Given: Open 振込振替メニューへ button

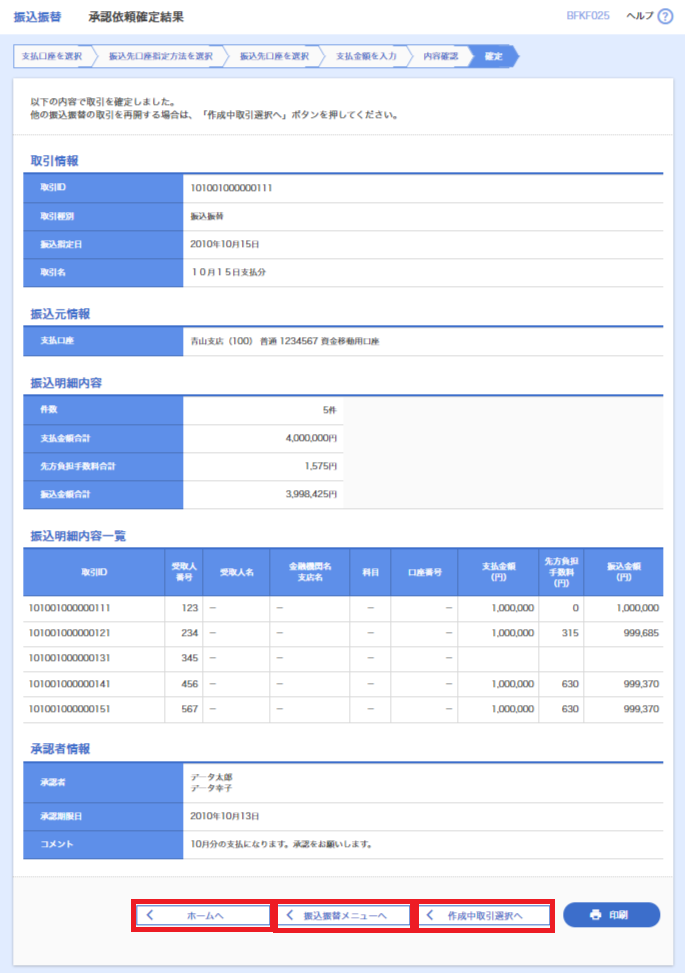Looking at the screenshot, I should click(344, 915).
